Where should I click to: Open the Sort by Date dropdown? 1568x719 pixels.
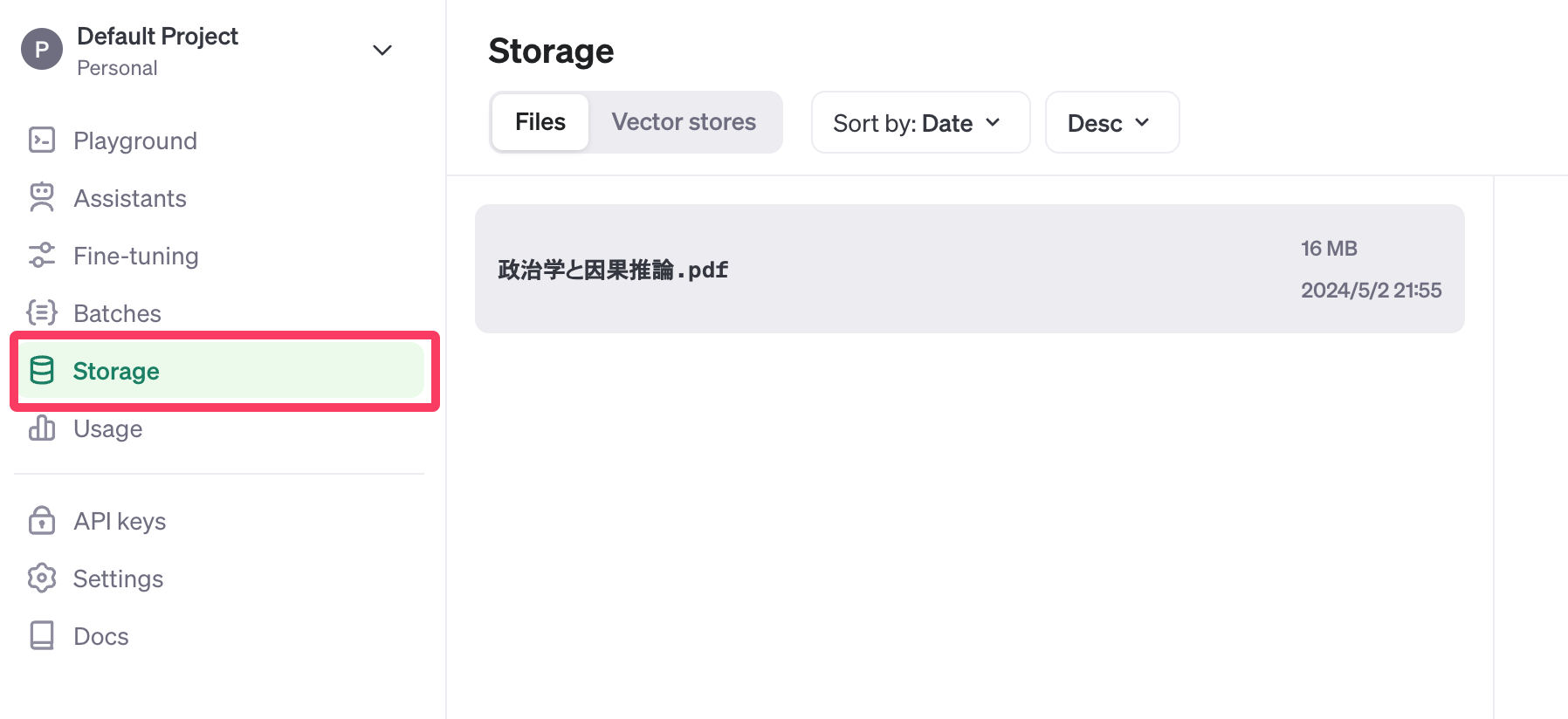click(x=920, y=123)
